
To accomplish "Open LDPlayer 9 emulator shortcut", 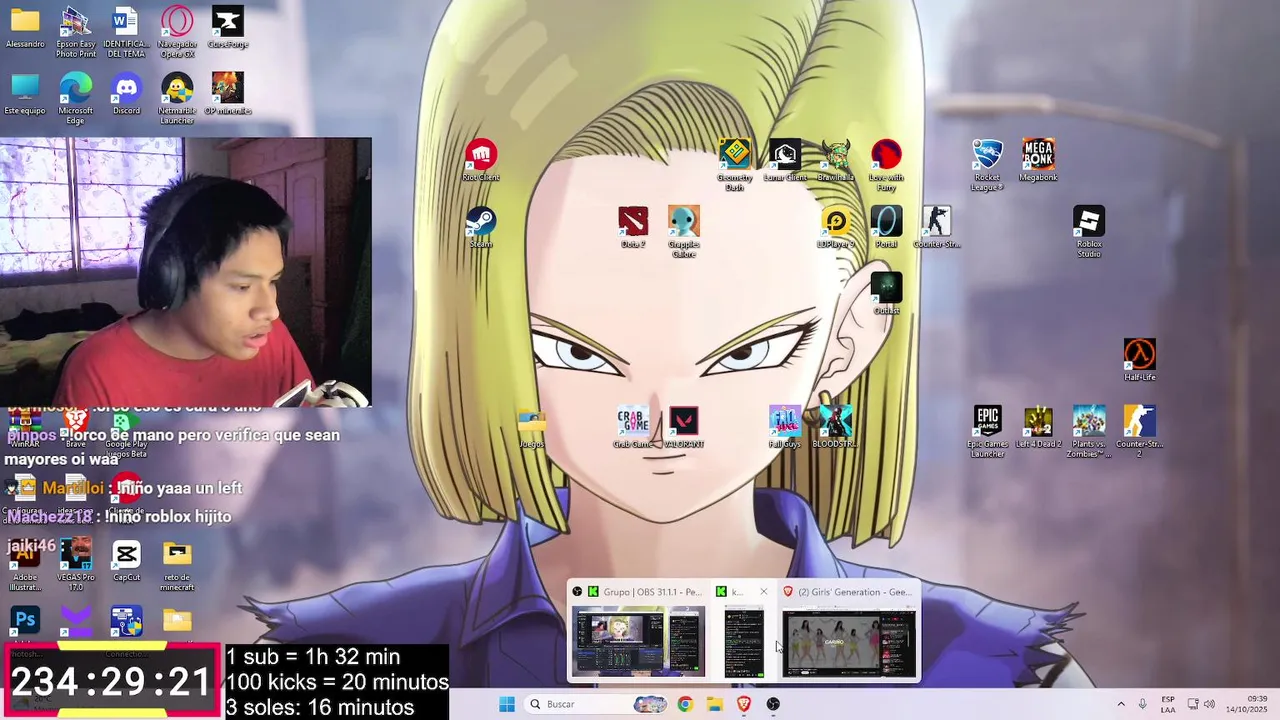I will pos(835,227).
